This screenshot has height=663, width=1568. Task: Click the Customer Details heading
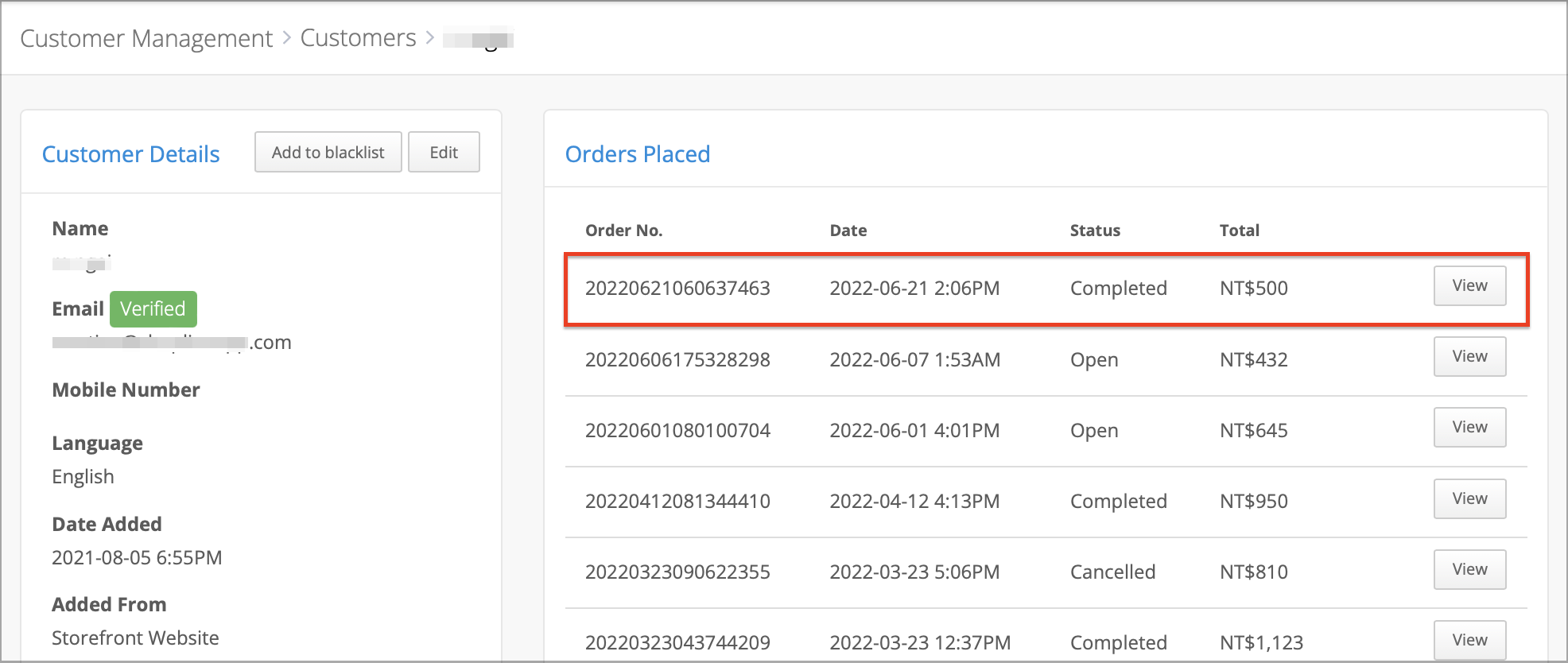[130, 154]
